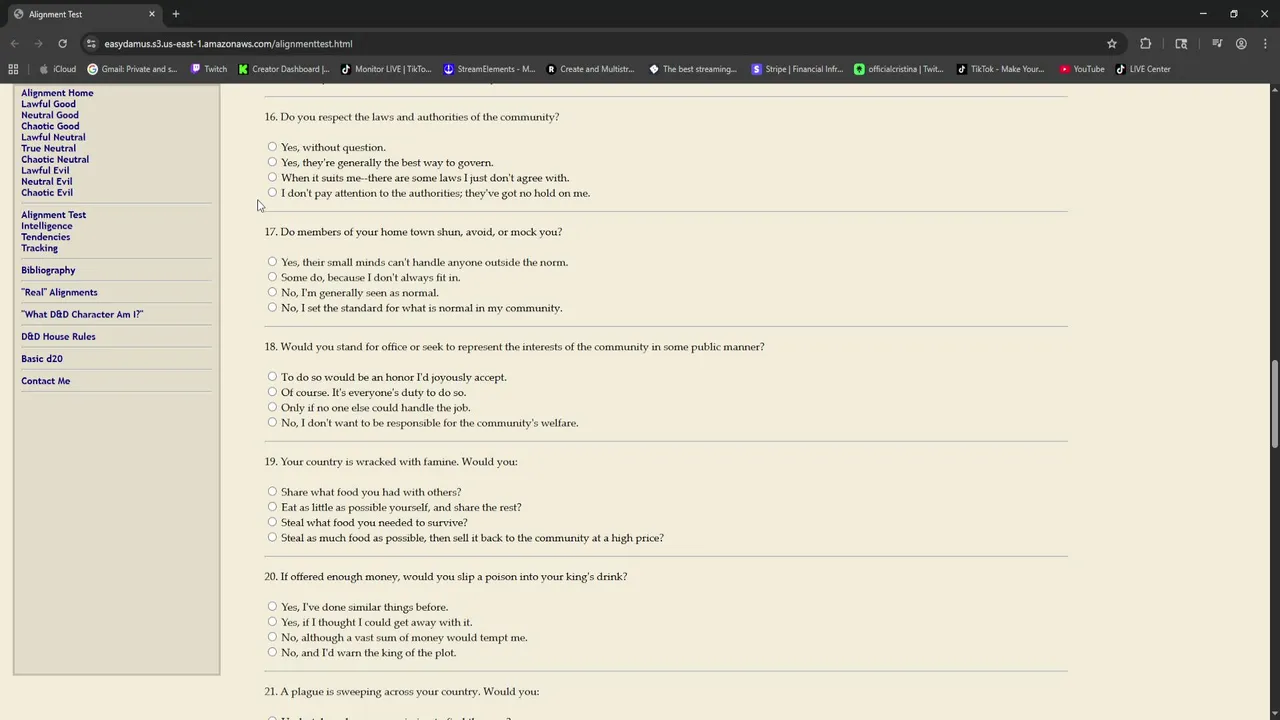This screenshot has height=720, width=1280.
Task: Open the Neutral Good sidebar link
Action: tap(50, 115)
